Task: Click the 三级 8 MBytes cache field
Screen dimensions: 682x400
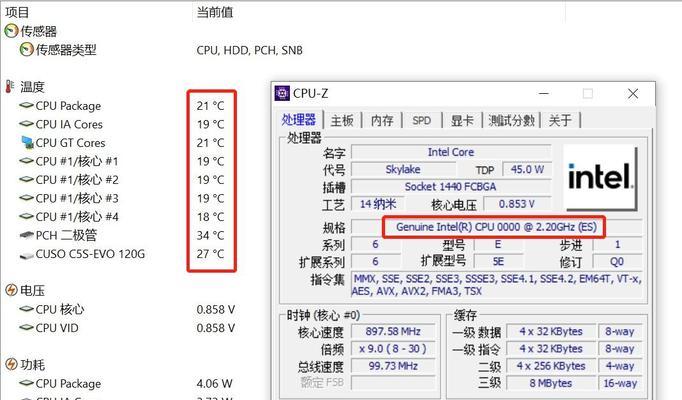Action: tap(551, 383)
